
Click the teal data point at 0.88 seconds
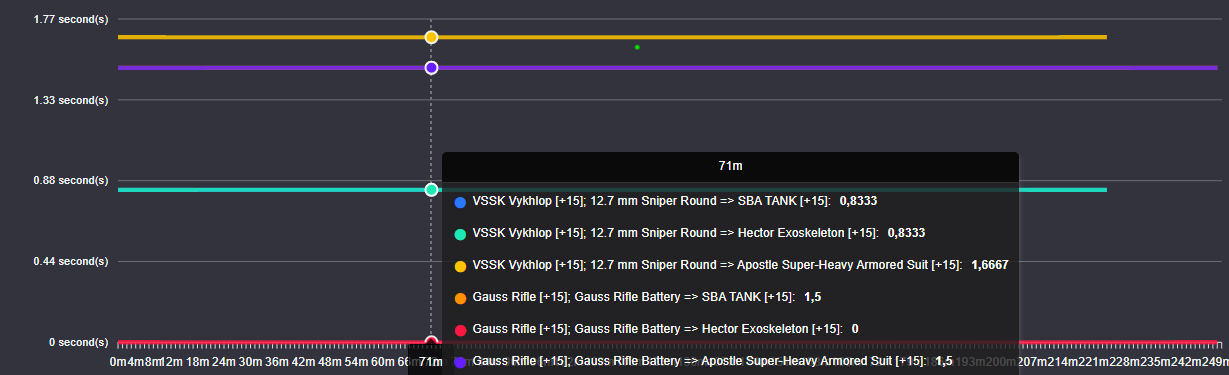pos(431,190)
